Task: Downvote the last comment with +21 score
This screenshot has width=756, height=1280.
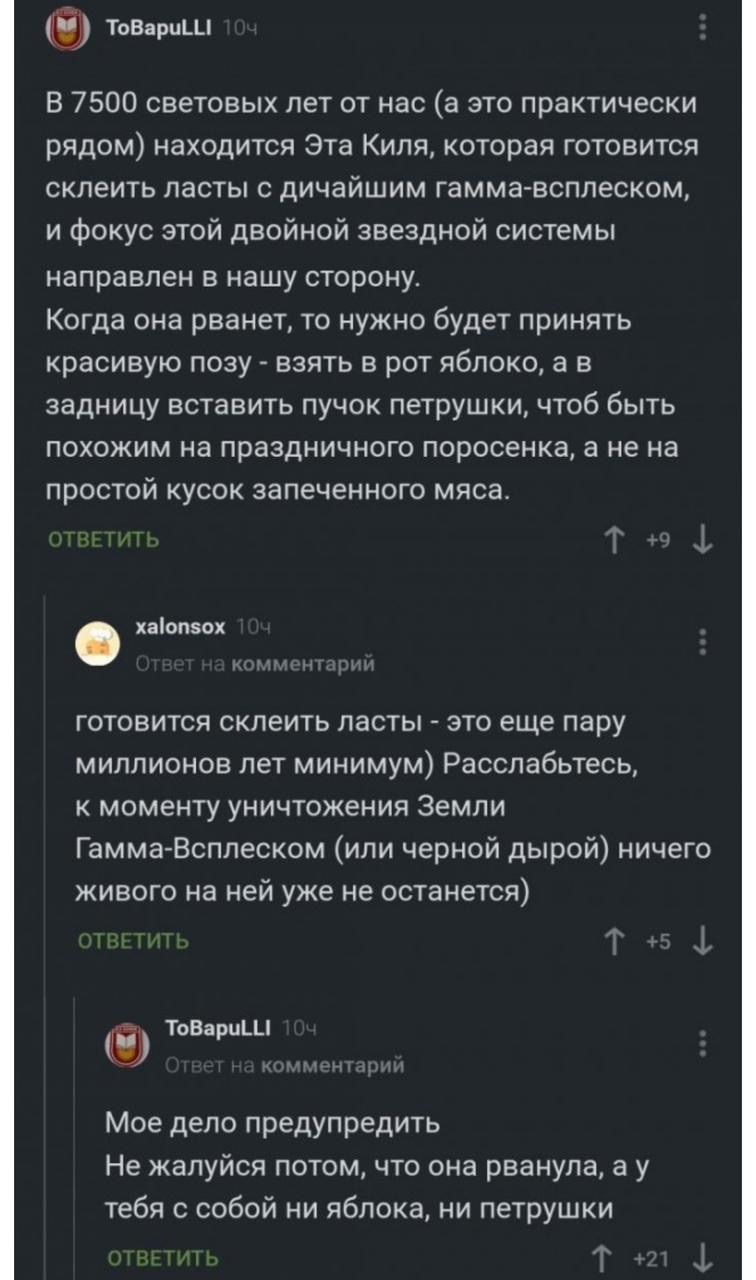Action: coord(706,1257)
